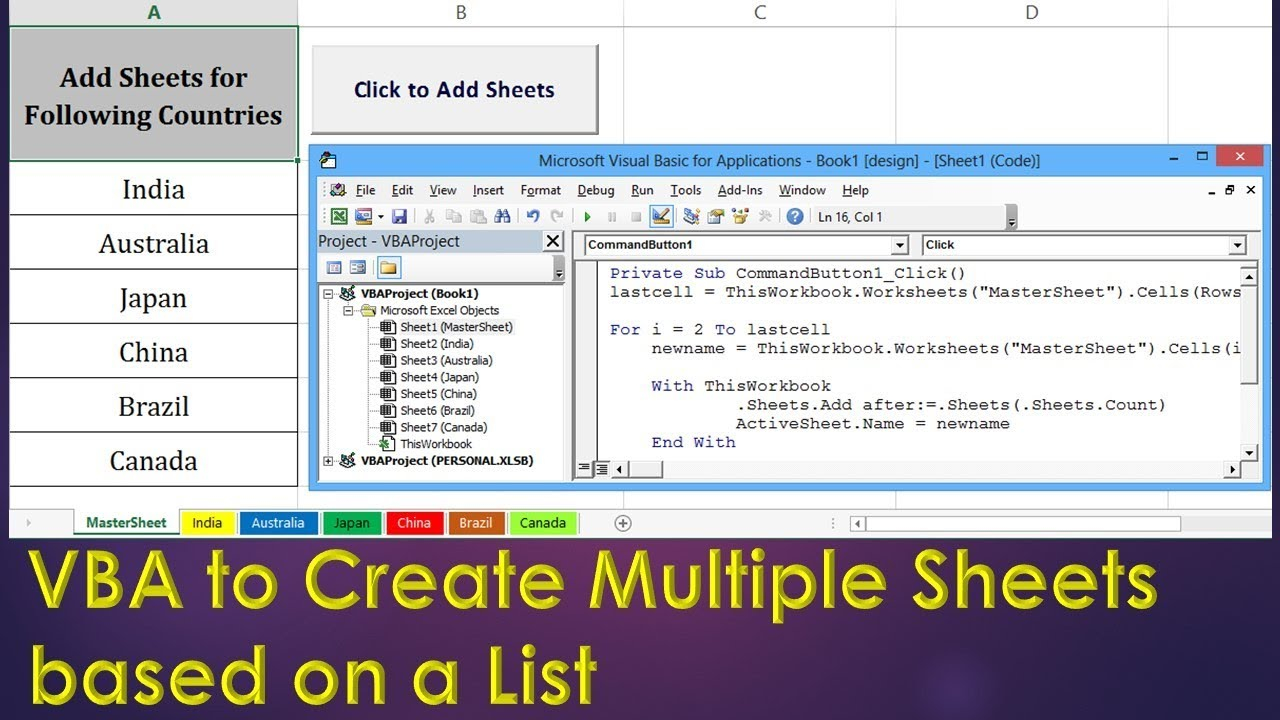Toggle Design Mode in the toolbar
1280x720 pixels.
click(662, 216)
